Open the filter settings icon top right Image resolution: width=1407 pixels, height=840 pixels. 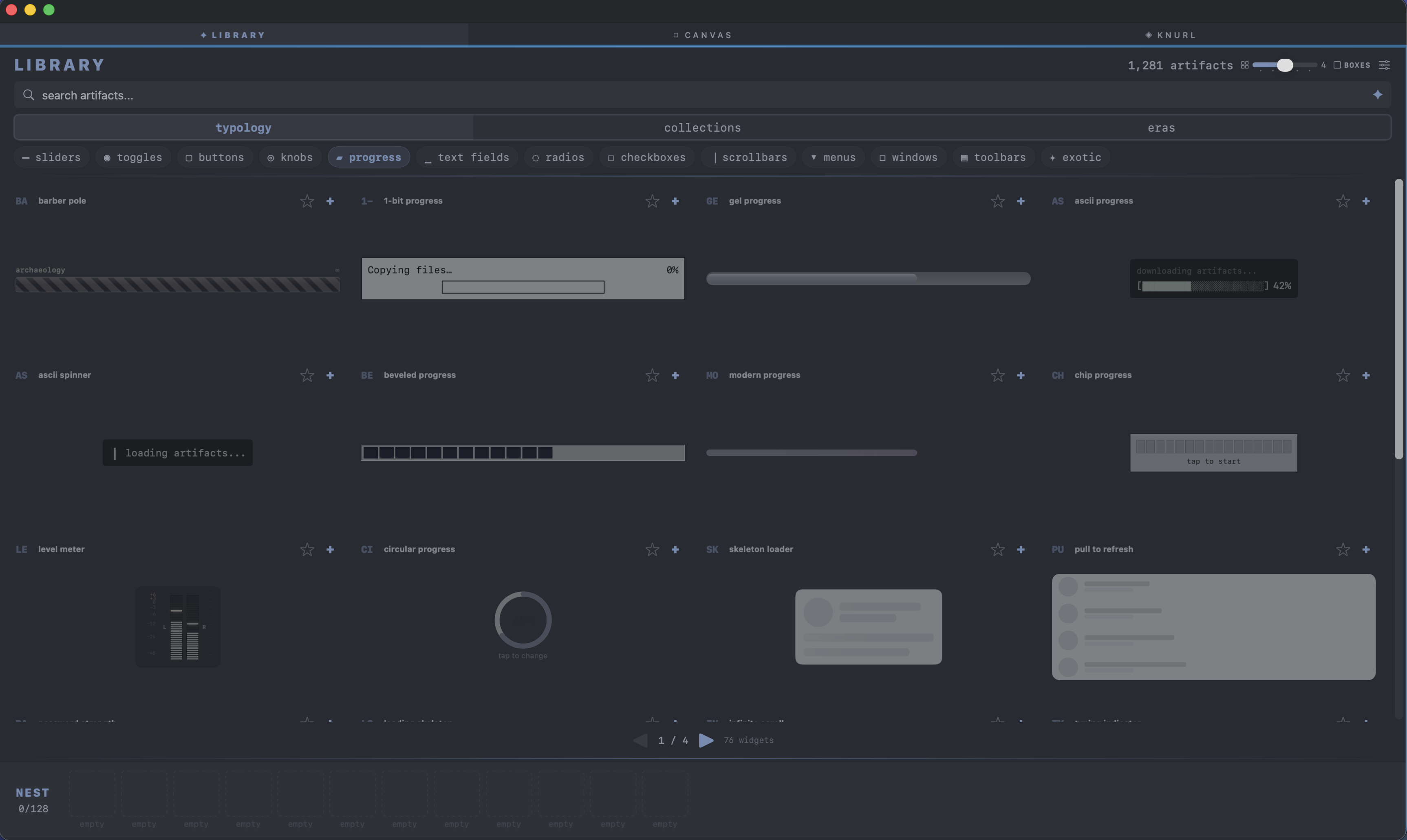[1384, 65]
